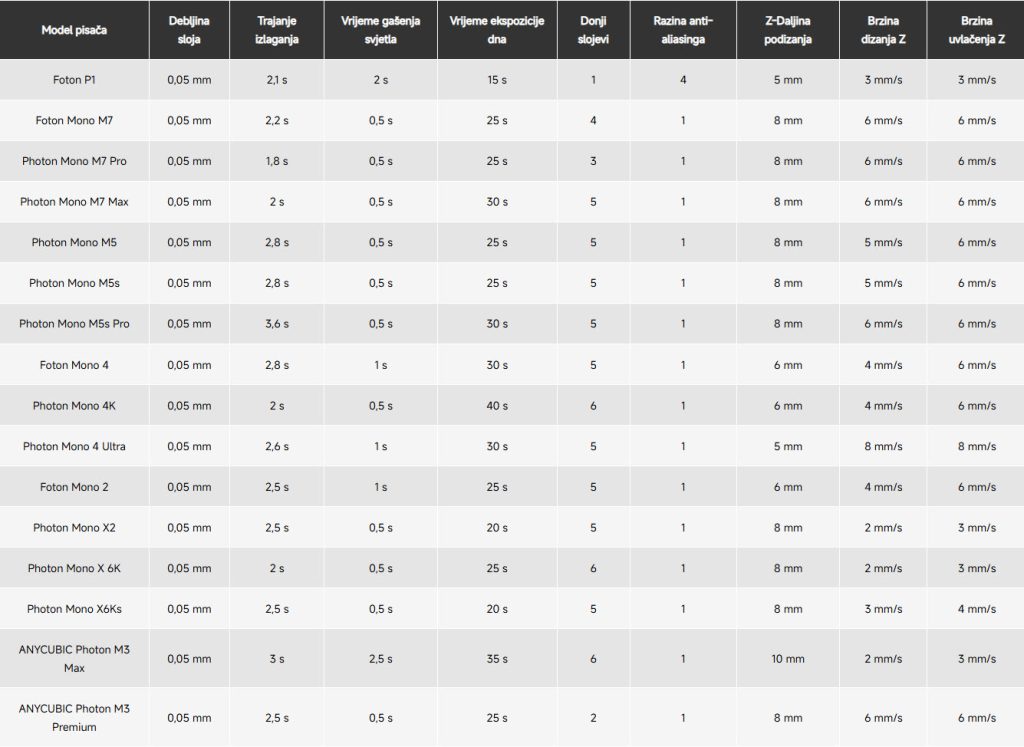
Task: Click the "Brzina dizanja Z" header
Action: click(883, 30)
